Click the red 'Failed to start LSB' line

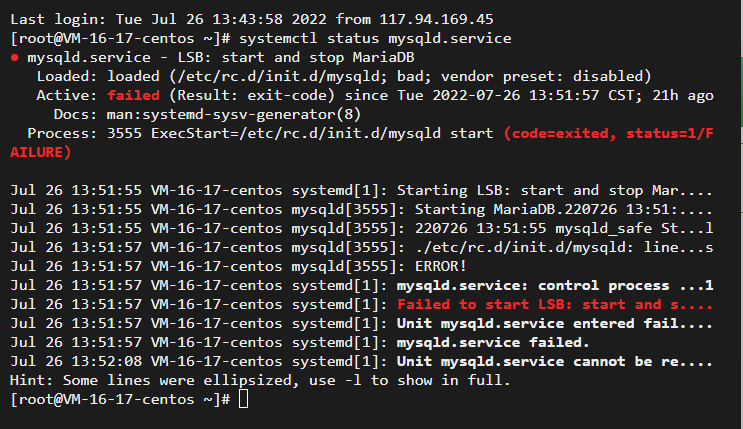pyautogui.click(x=555, y=304)
